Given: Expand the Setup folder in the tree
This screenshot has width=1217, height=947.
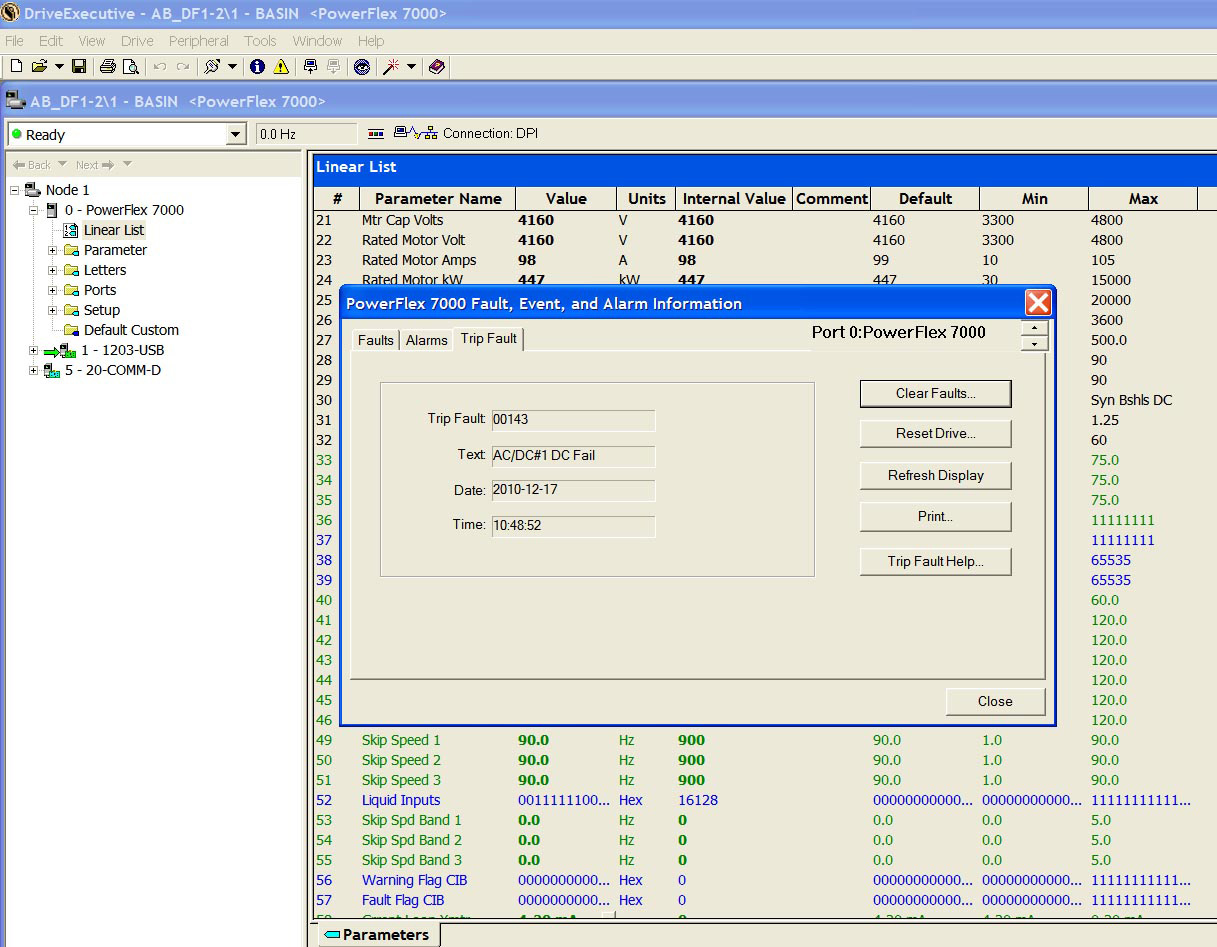Looking at the screenshot, I should 53,310.
